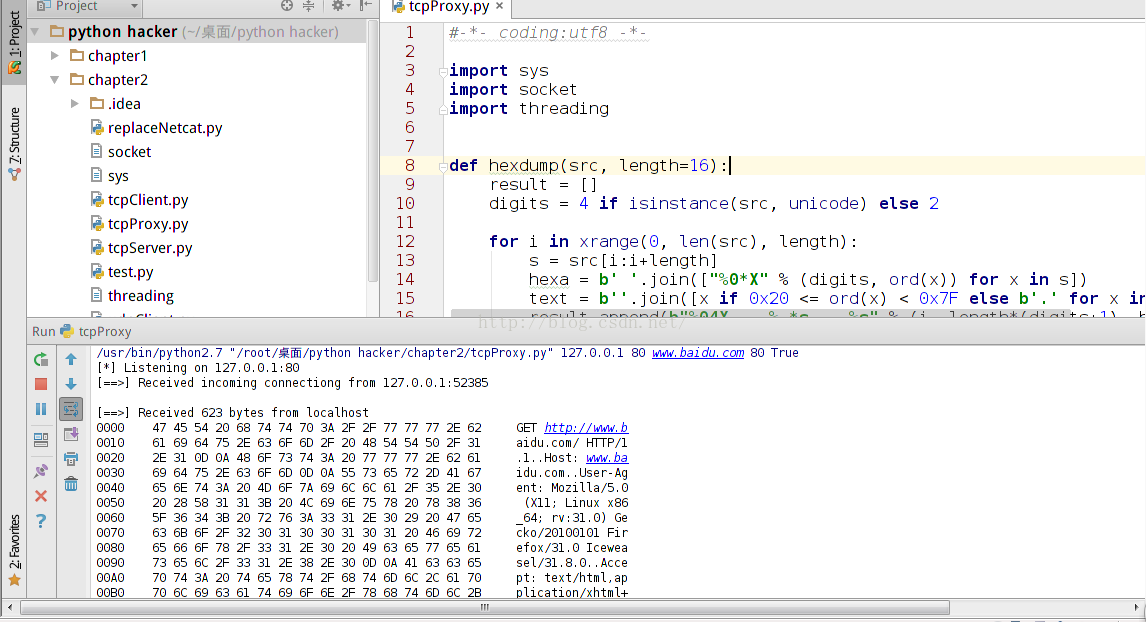This screenshot has height=622, width=1146.
Task: Open the www.baidu.com link in console
Action: point(697,353)
